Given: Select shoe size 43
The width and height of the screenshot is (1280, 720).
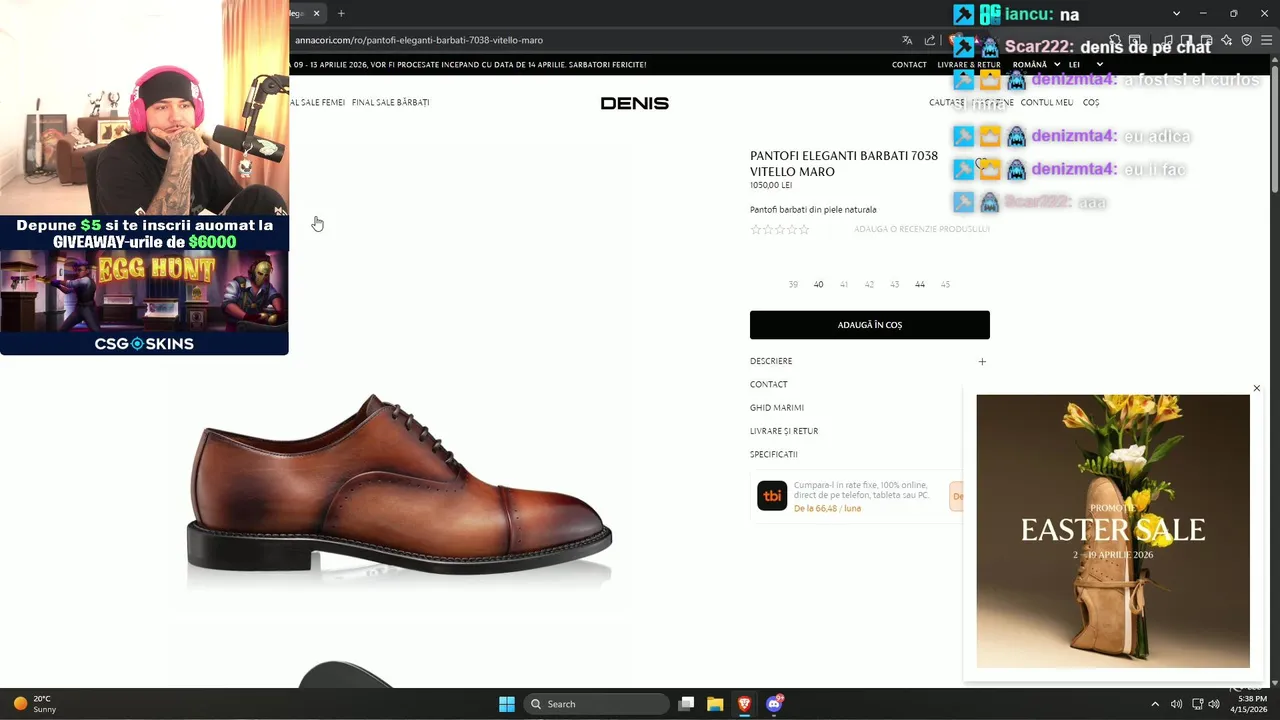Looking at the screenshot, I should point(895,284).
